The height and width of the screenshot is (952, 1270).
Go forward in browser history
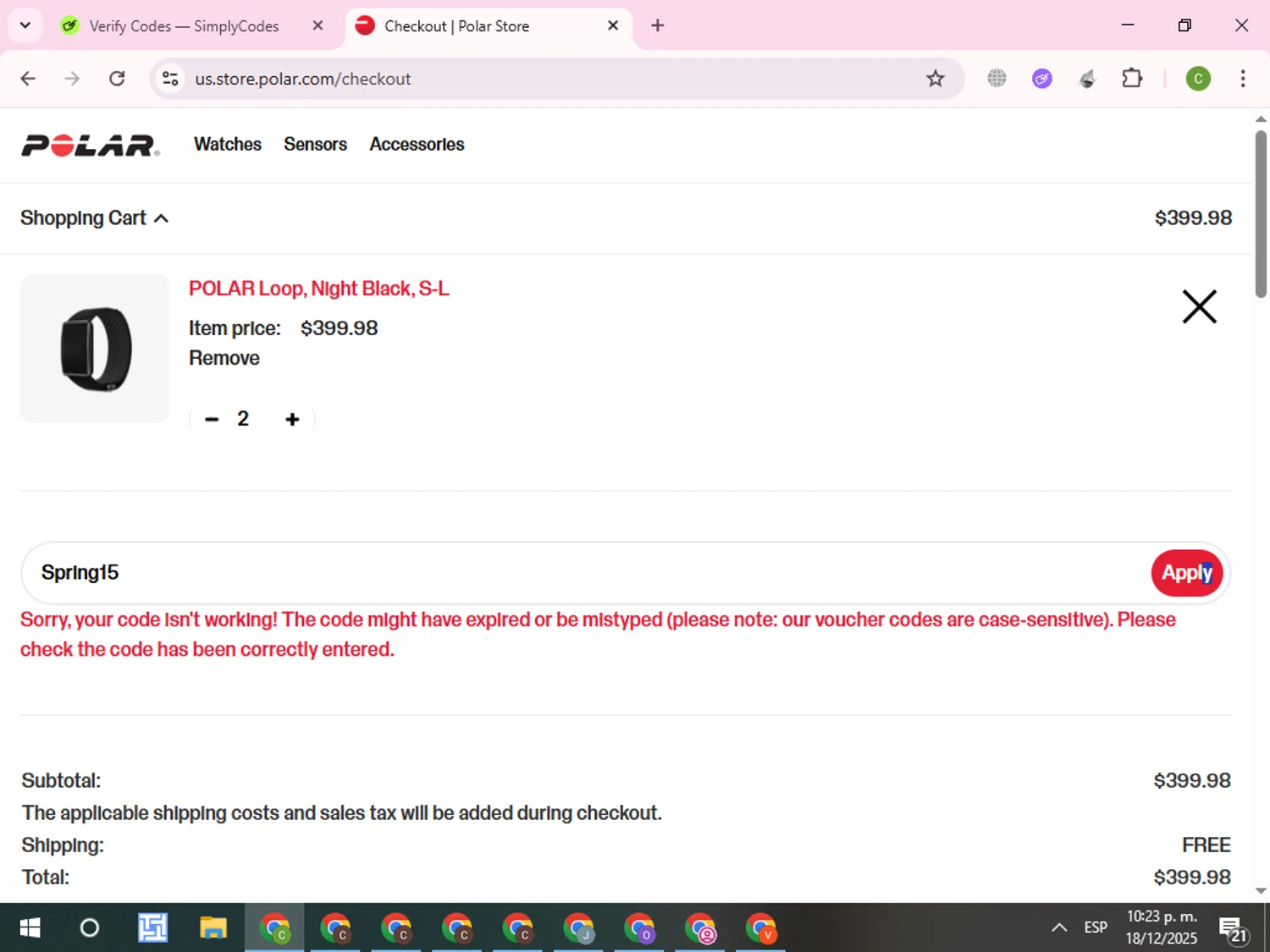tap(72, 79)
